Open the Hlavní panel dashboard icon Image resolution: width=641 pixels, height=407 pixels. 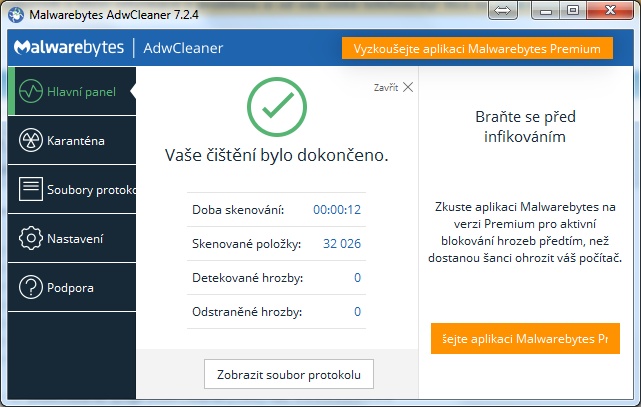[31, 91]
